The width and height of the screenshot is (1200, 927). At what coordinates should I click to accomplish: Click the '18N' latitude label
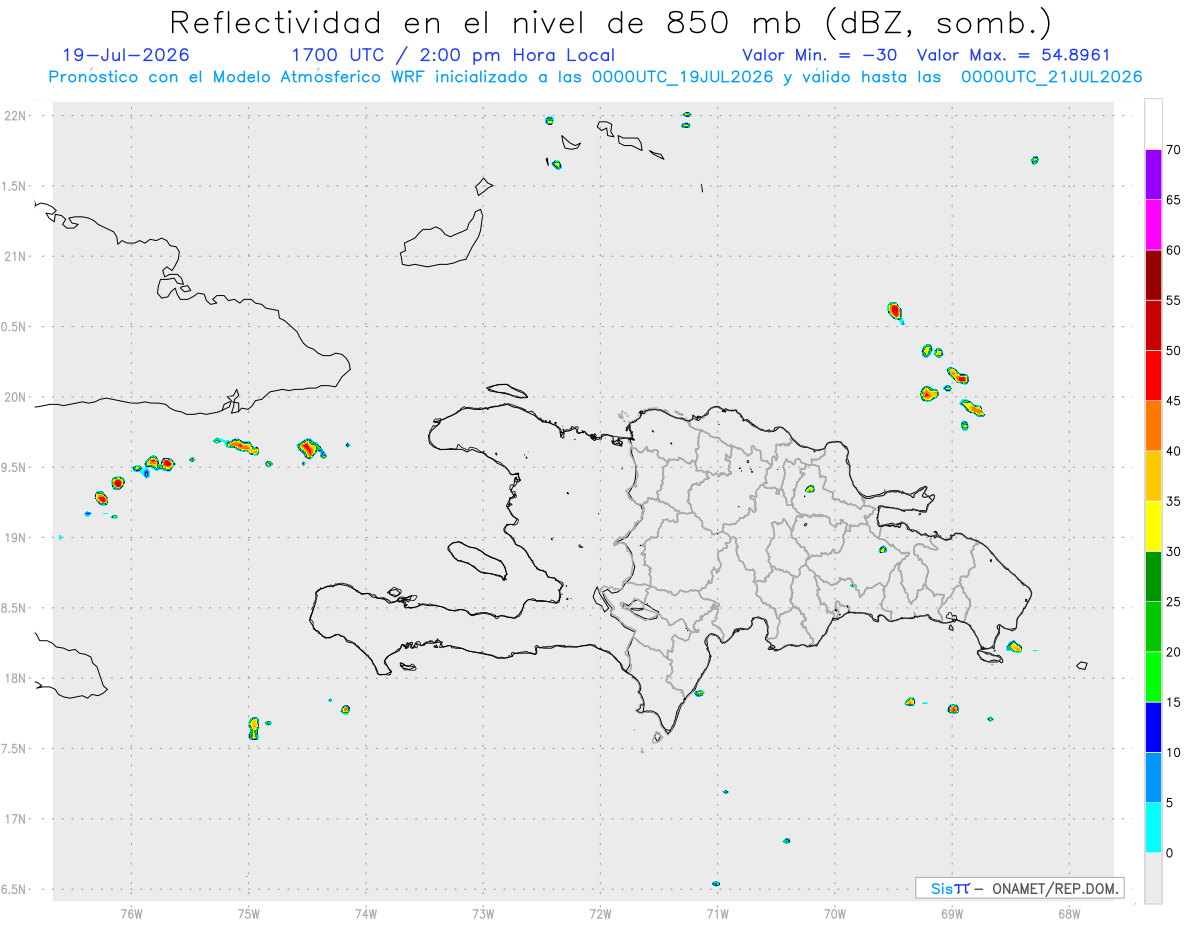(16, 678)
